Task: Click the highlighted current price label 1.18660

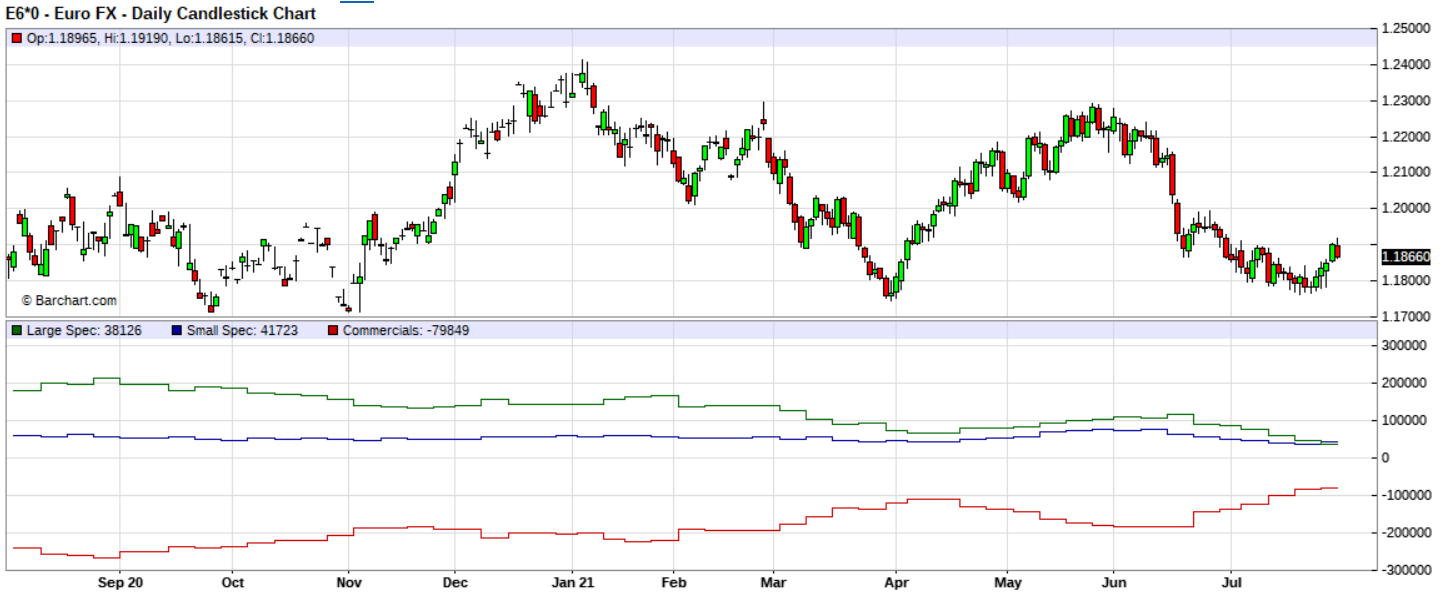Action: pyautogui.click(x=1405, y=257)
